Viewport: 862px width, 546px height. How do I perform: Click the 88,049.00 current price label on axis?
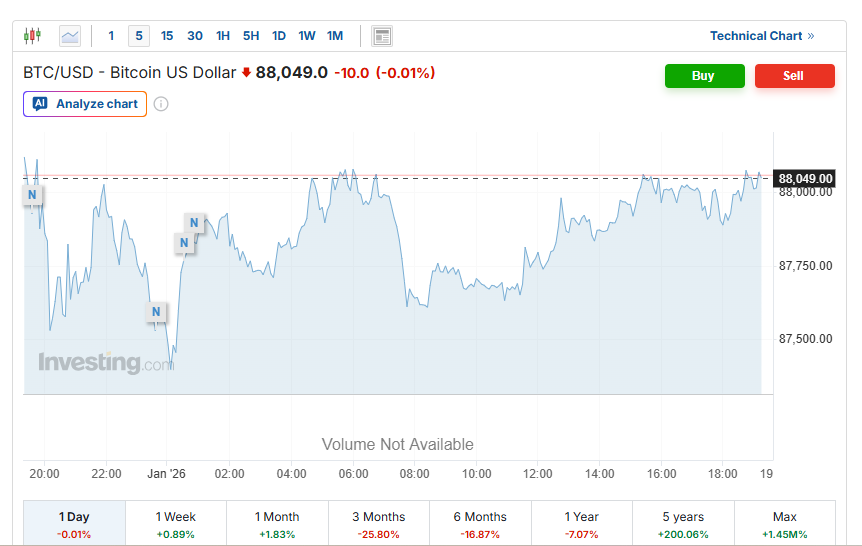pyautogui.click(x=805, y=179)
